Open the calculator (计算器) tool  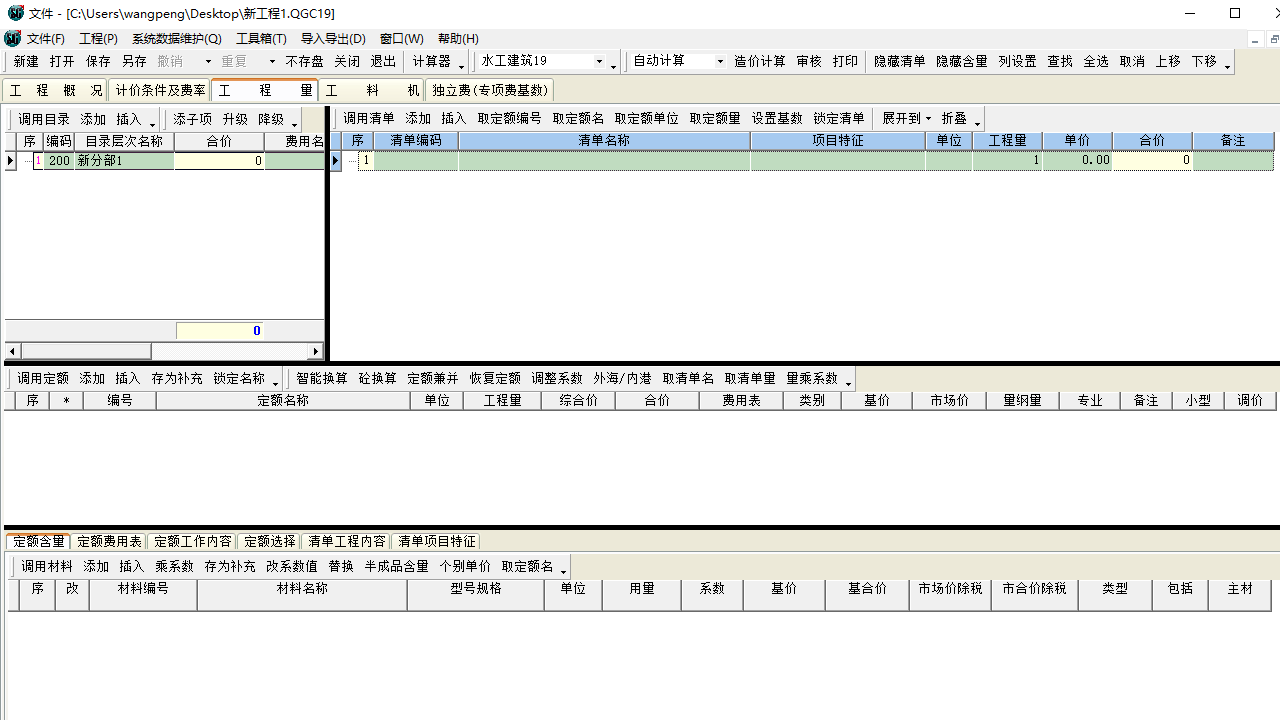432,62
